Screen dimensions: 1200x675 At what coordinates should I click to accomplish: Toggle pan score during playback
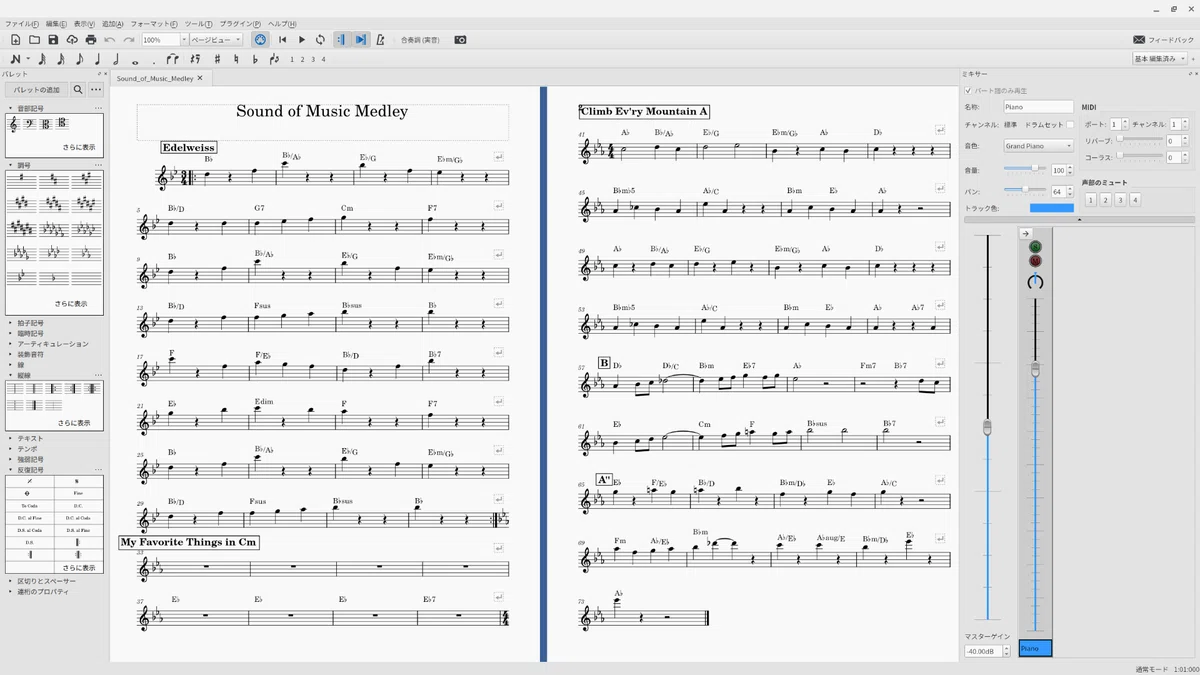point(361,40)
